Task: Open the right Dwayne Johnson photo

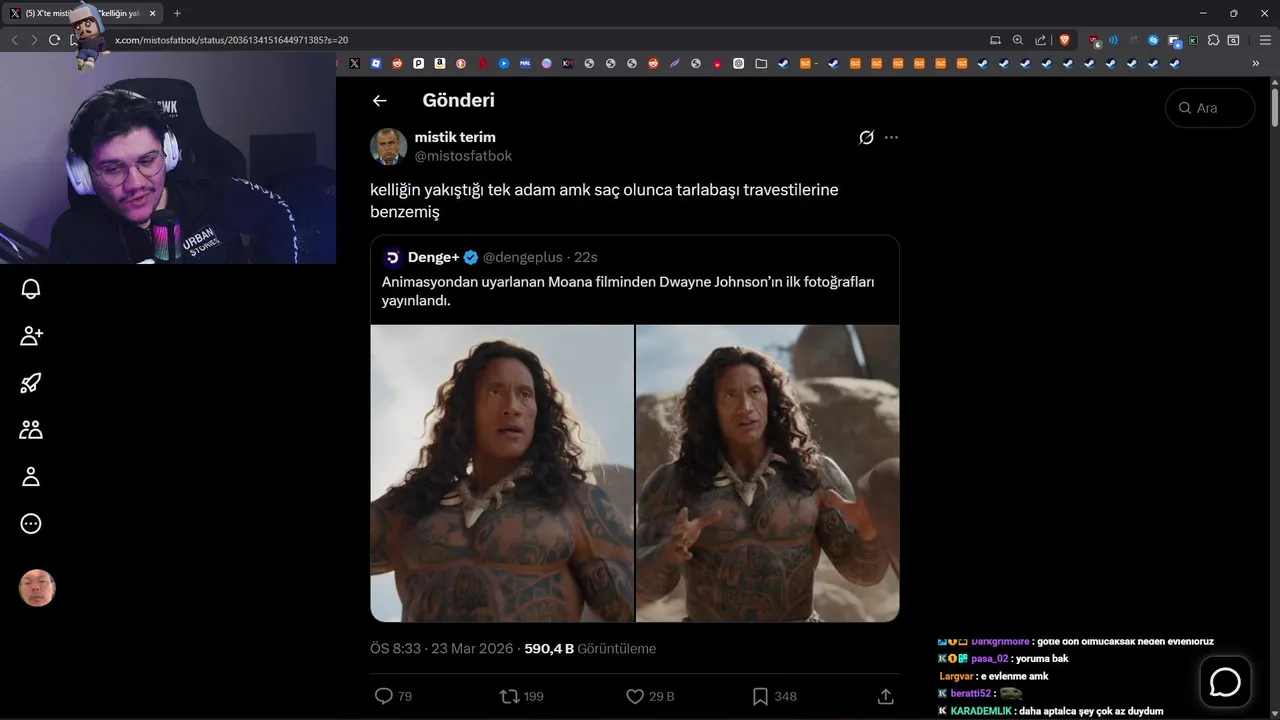Action: [768, 473]
